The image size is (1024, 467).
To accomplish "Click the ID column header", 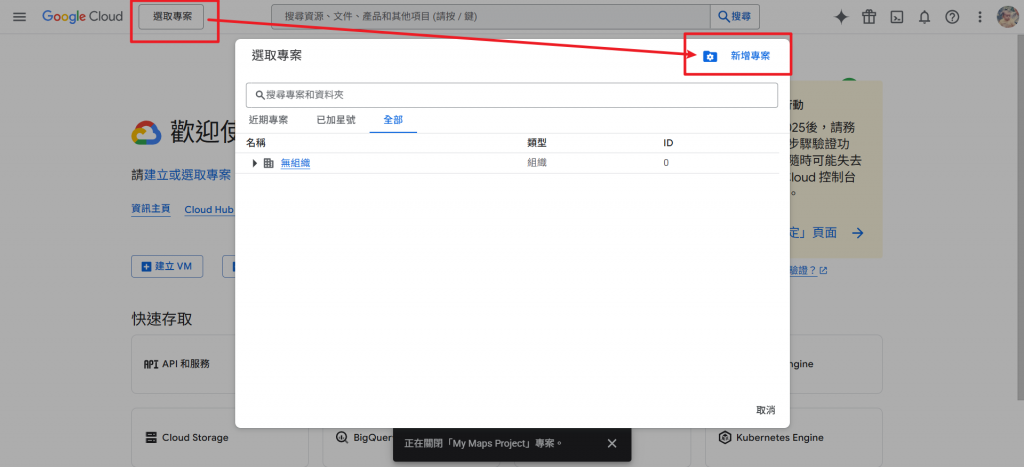I will click(668, 143).
